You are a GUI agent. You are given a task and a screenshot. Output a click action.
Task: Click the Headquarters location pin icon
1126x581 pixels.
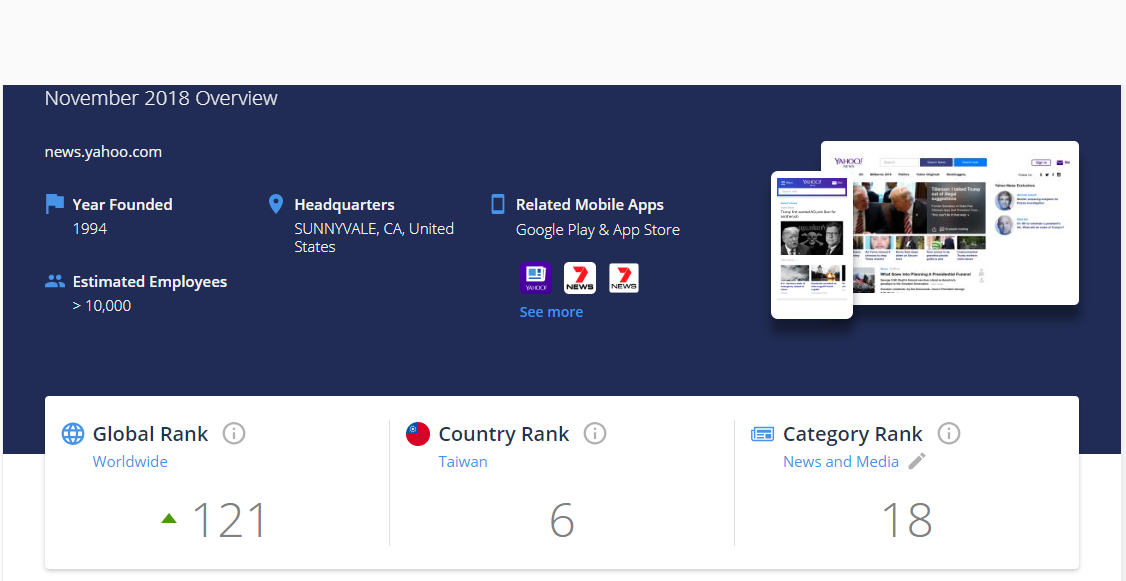tap(276, 204)
